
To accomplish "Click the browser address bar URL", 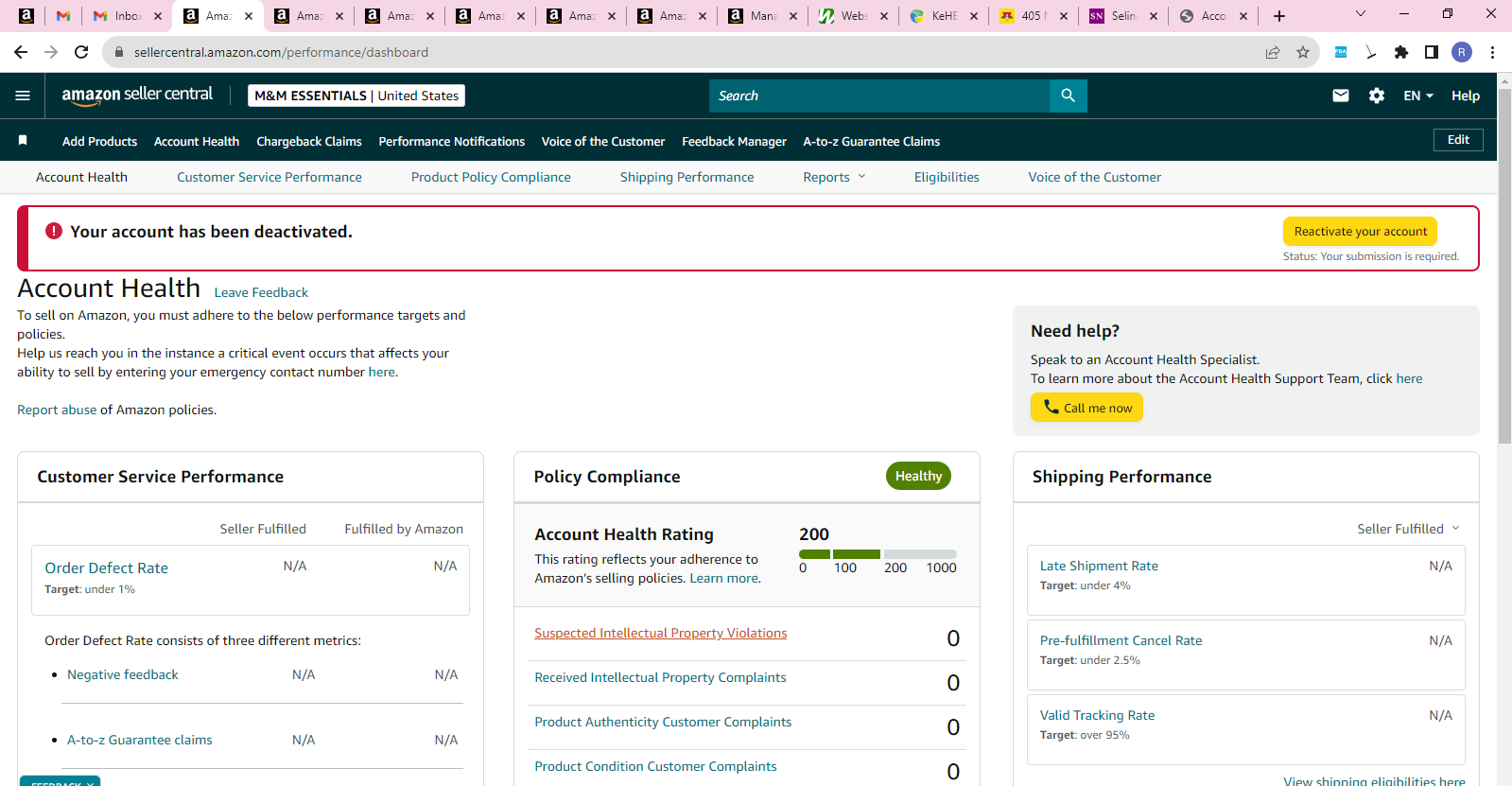I will pyautogui.click(x=281, y=52).
